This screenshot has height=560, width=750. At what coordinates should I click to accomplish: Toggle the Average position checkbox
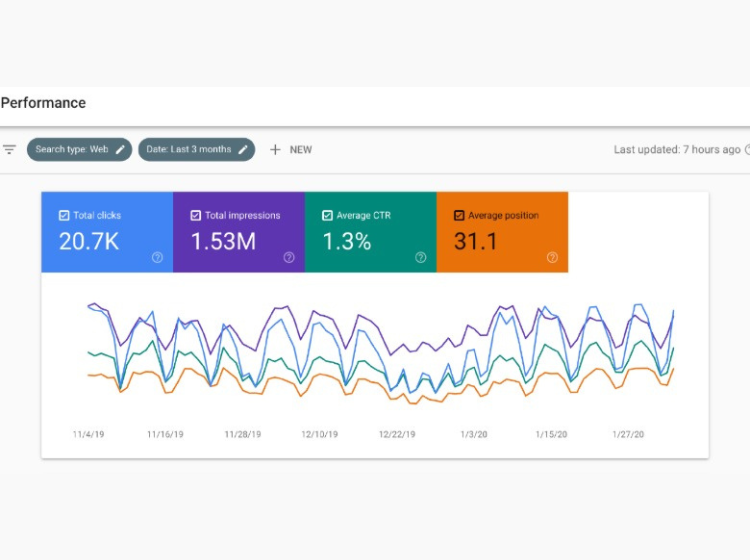(x=459, y=215)
